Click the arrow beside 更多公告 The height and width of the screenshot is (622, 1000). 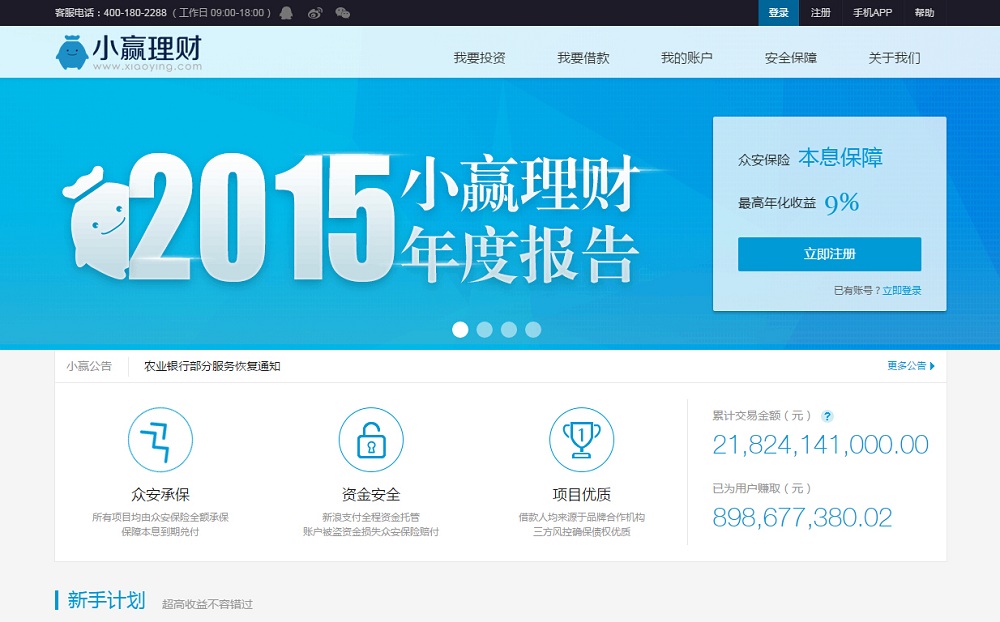(932, 366)
